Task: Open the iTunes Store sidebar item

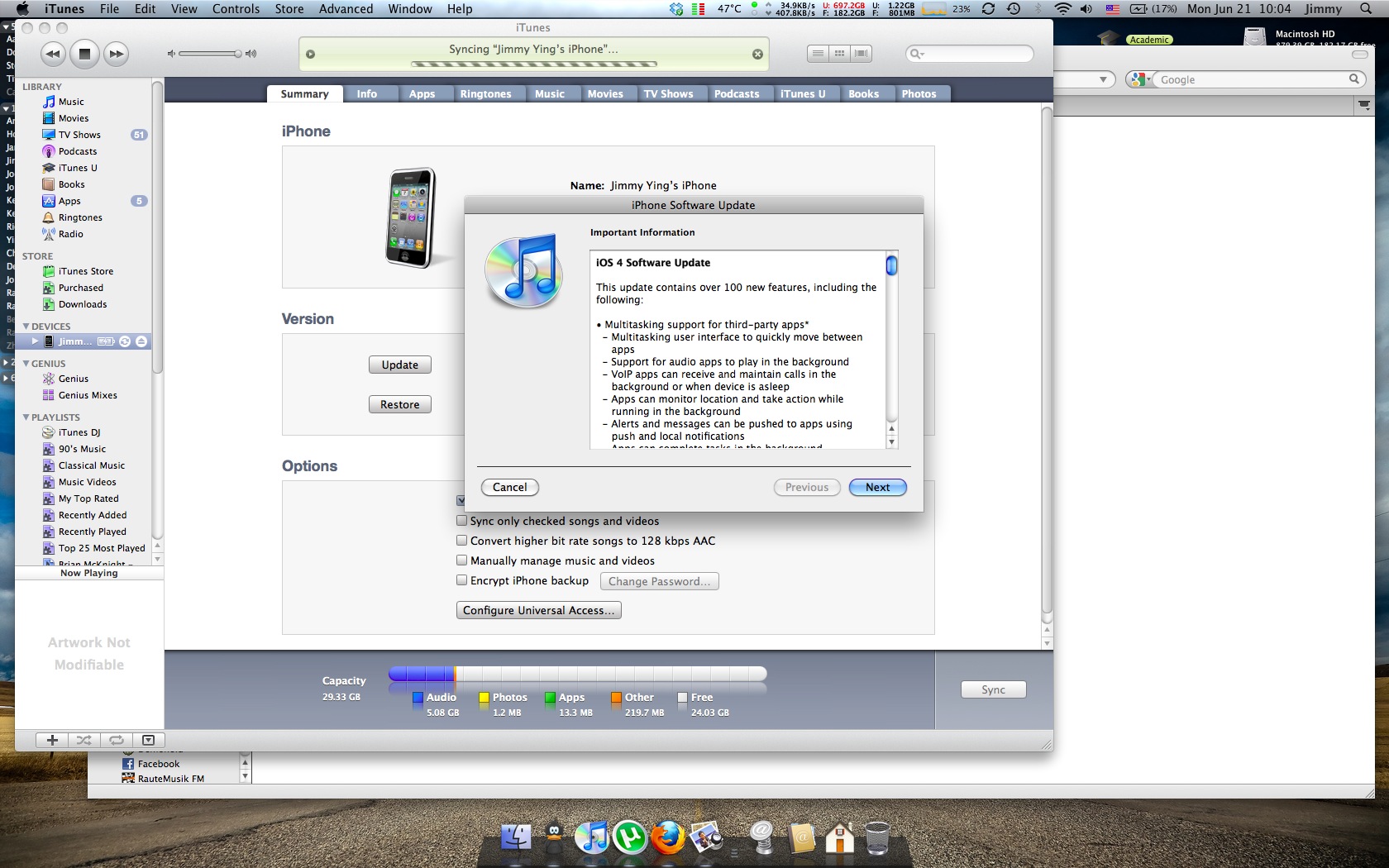Action: tap(86, 271)
